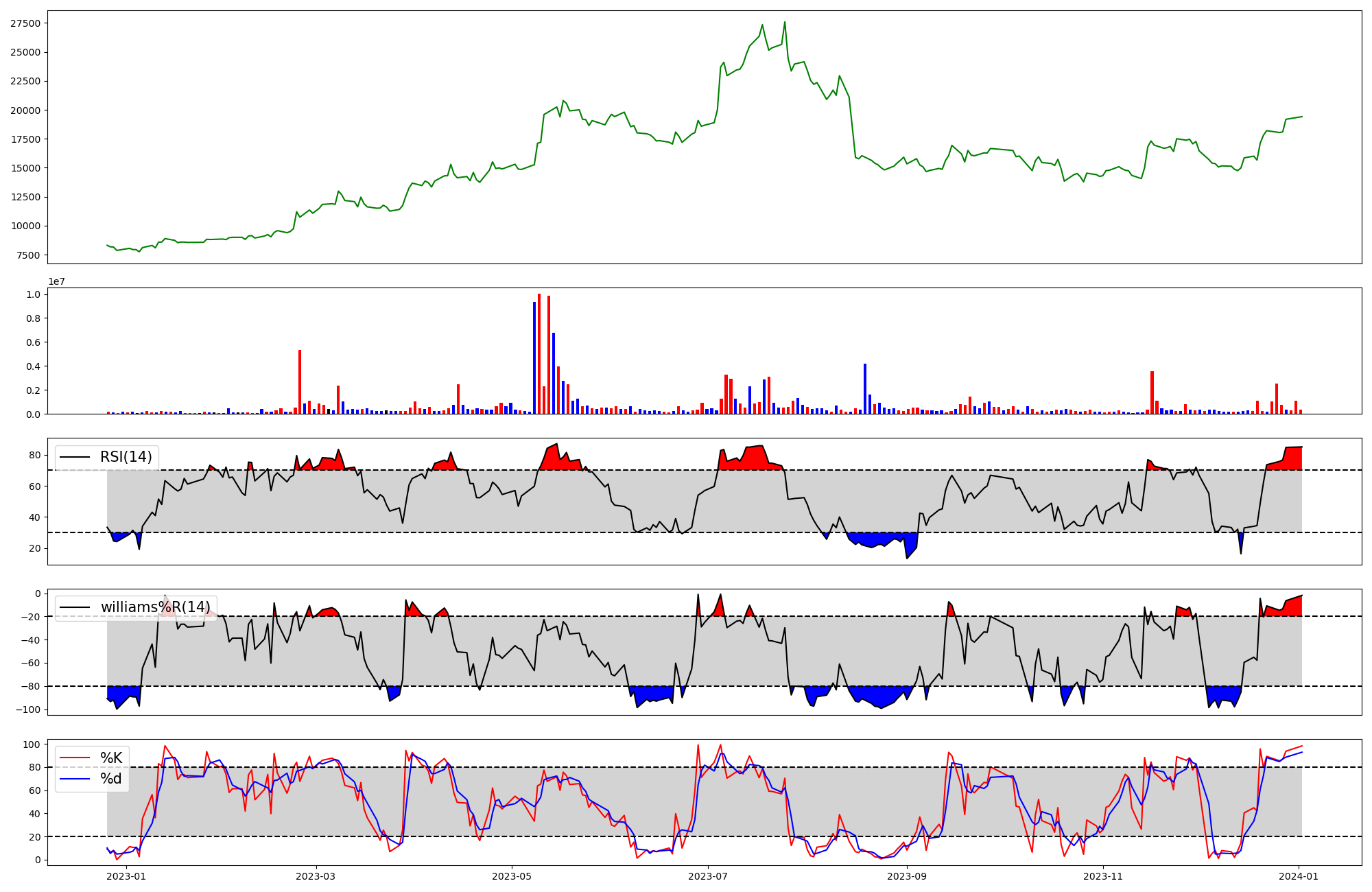Click the 80 tick on the RSI axis
1372x892 pixels.
tap(35, 455)
